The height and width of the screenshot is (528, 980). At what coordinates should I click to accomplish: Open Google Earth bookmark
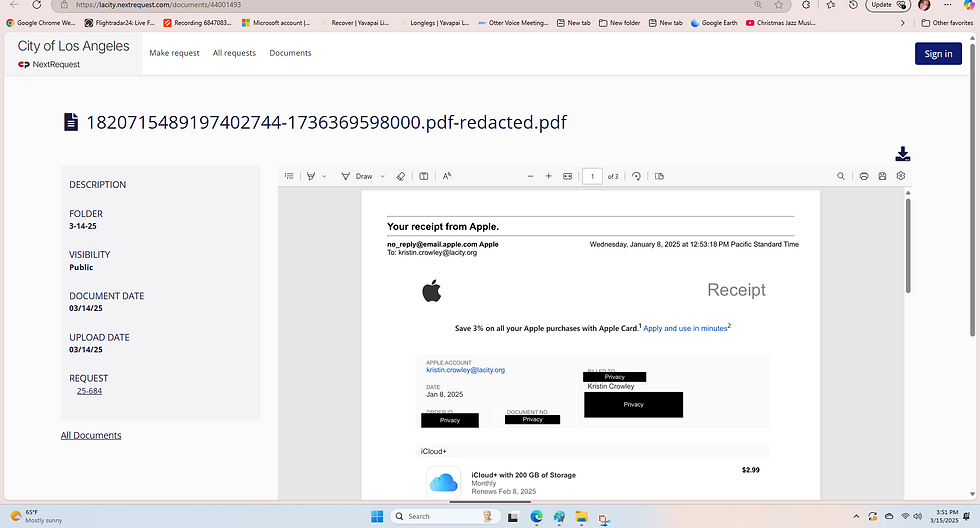tap(714, 22)
